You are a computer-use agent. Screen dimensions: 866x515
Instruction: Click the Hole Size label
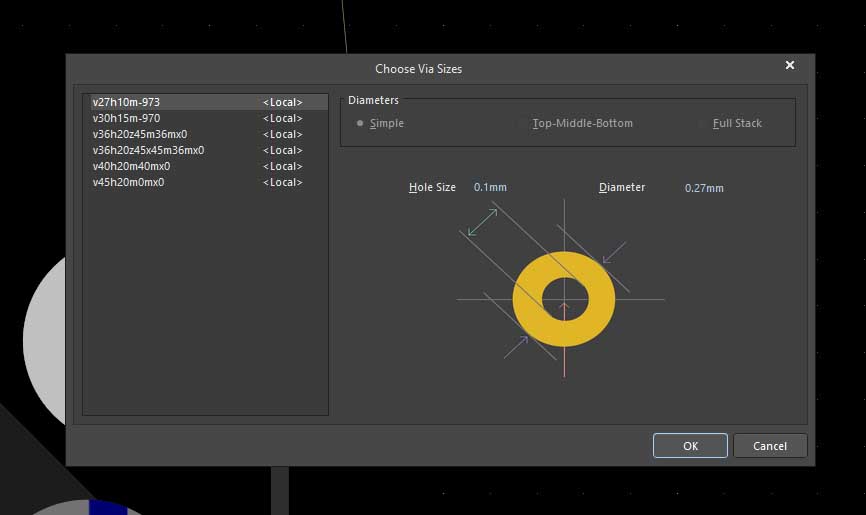432,187
